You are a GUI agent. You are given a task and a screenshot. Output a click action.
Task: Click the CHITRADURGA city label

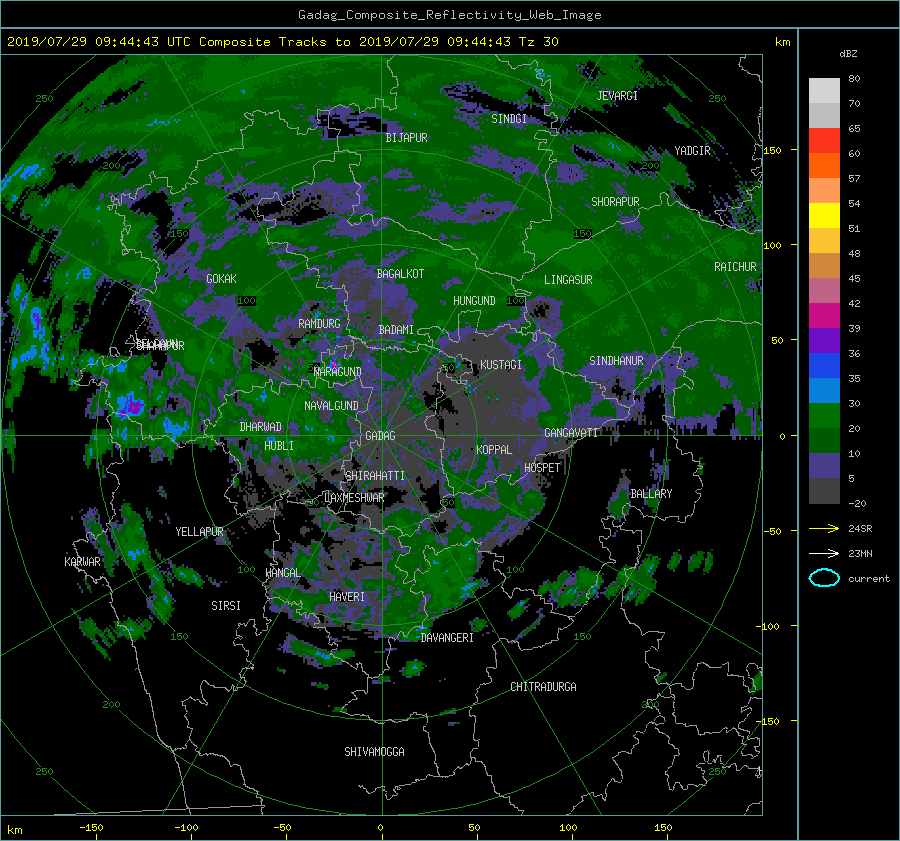[x=544, y=687]
